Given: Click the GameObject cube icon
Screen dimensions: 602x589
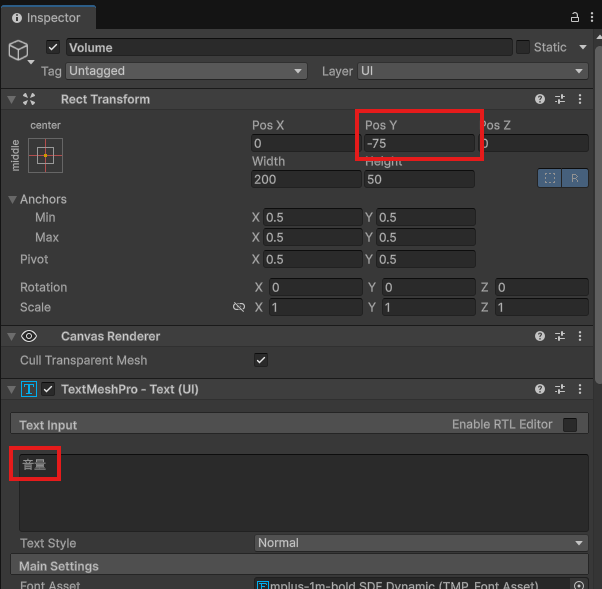Looking at the screenshot, I should pyautogui.click(x=19, y=51).
